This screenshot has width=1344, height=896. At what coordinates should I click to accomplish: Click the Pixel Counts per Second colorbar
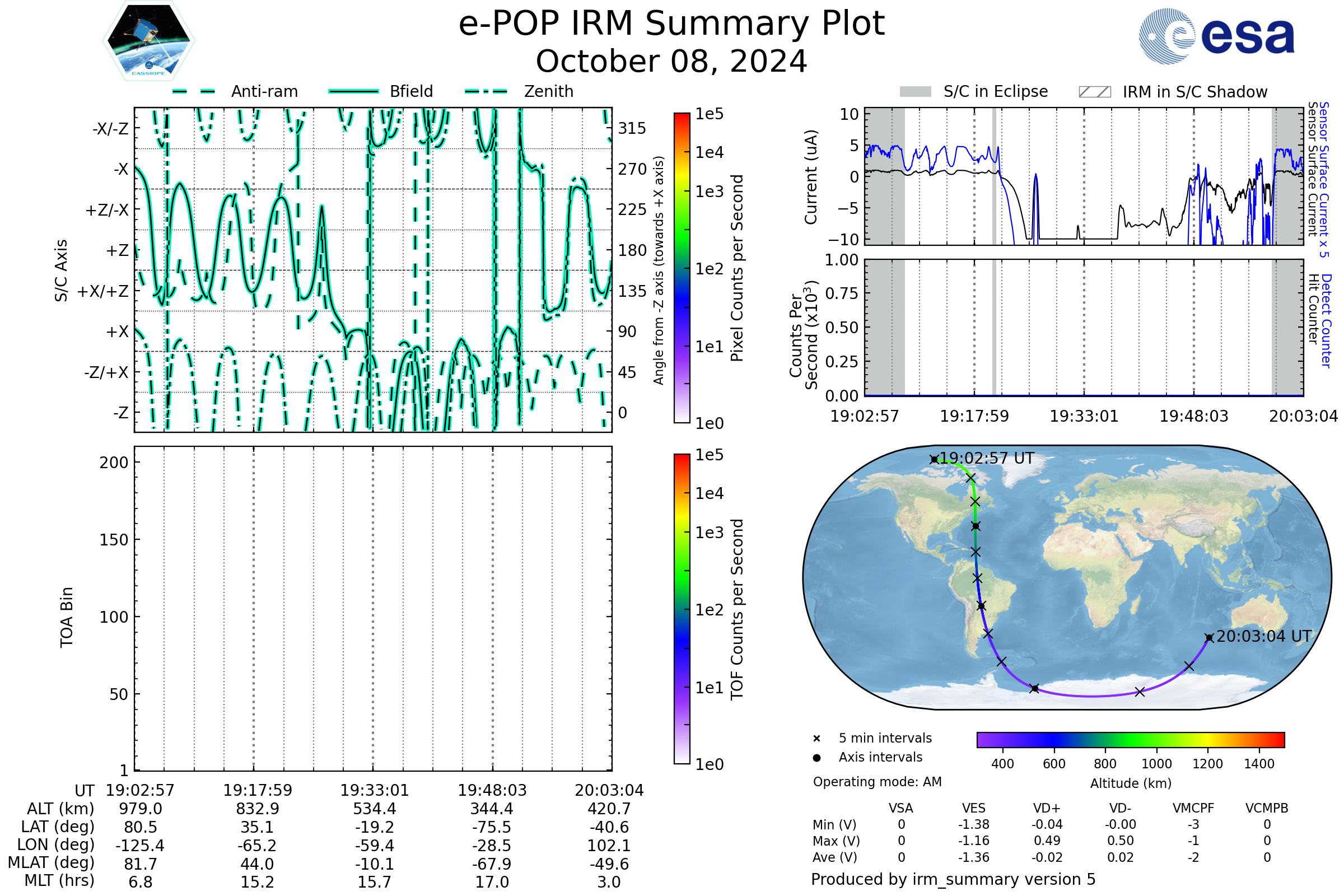pyautogui.click(x=682, y=268)
